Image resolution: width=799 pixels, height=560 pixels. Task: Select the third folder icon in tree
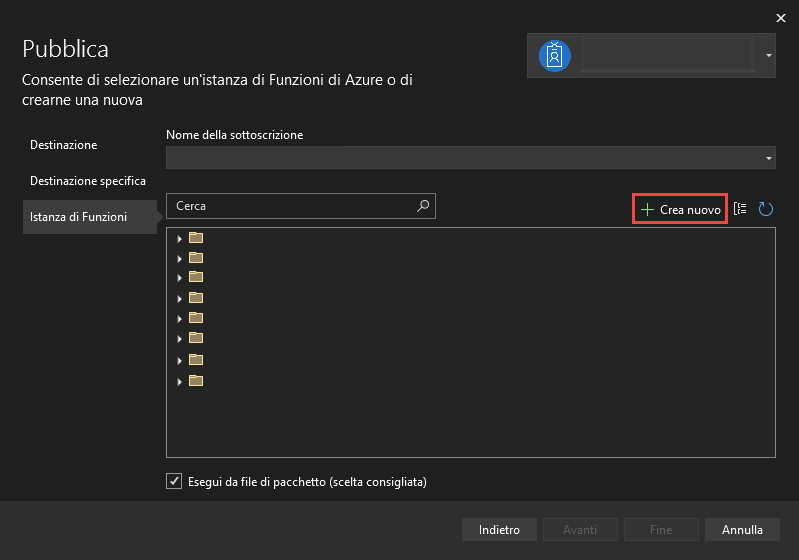(x=196, y=277)
